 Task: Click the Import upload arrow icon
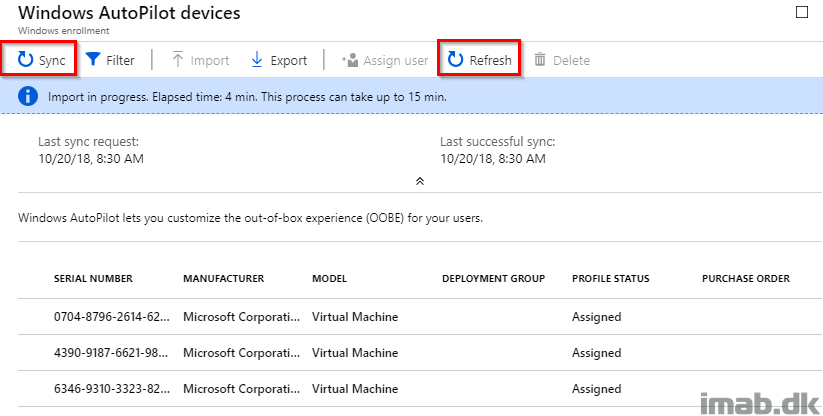click(177, 60)
